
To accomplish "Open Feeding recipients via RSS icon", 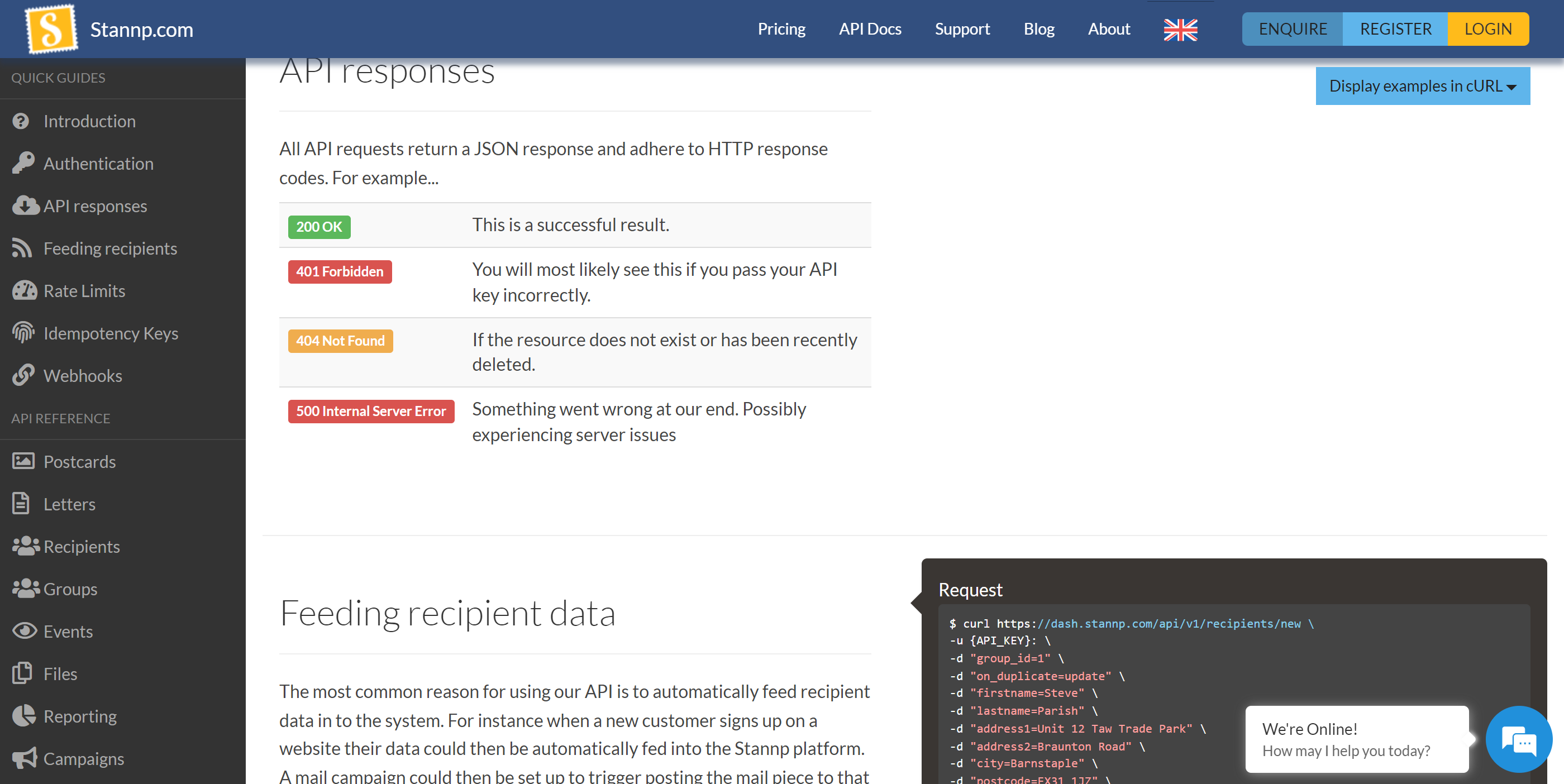I will click(23, 247).
